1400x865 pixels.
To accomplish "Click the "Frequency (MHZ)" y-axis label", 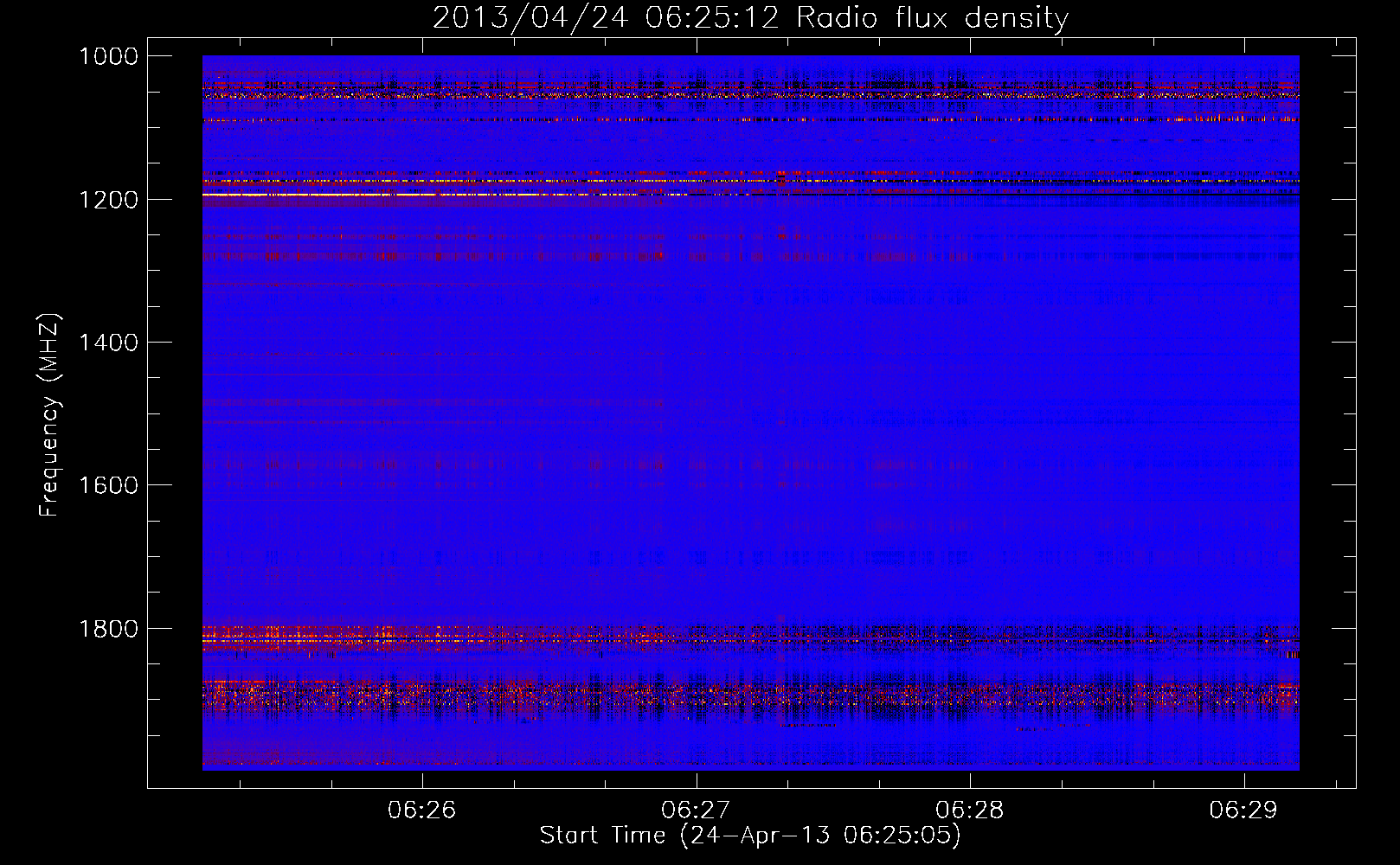I will click(x=50, y=415).
